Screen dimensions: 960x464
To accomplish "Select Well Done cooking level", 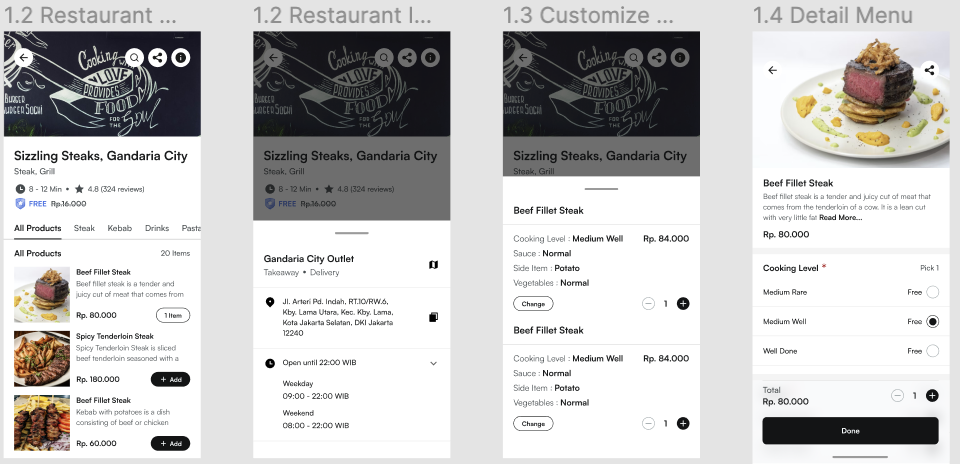I will tap(932, 351).
